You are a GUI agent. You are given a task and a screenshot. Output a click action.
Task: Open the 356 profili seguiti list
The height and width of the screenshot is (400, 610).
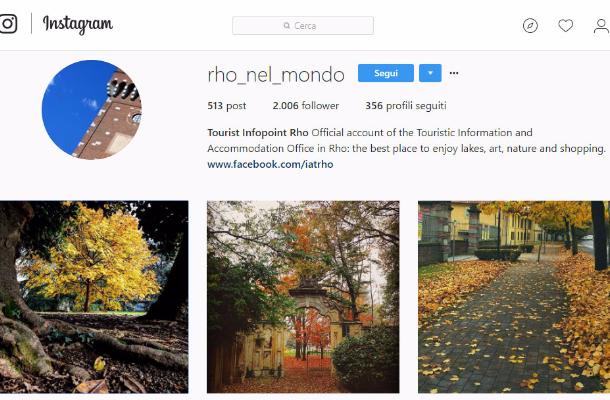[x=406, y=106]
